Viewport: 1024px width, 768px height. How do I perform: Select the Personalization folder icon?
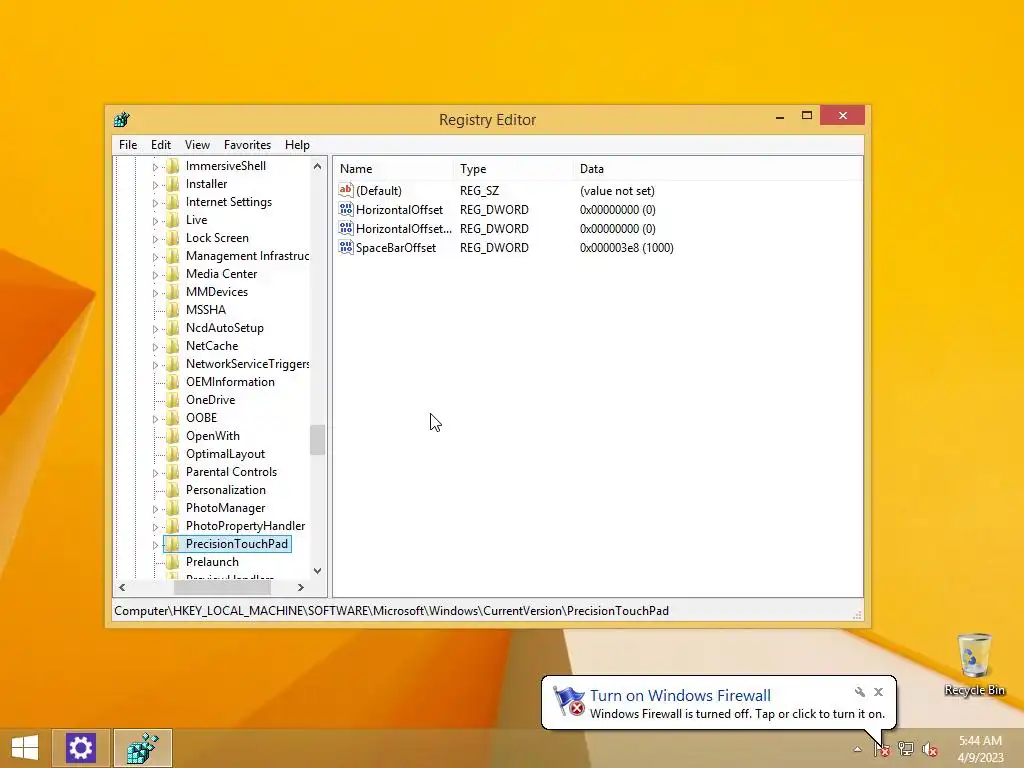coord(173,490)
